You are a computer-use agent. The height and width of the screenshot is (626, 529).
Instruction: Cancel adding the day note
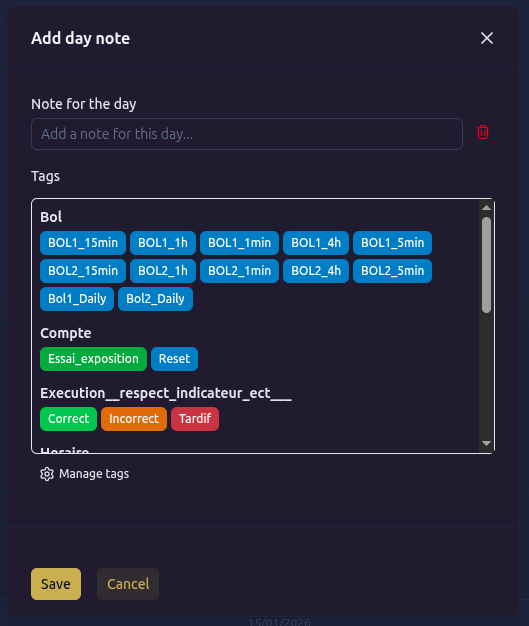click(128, 584)
